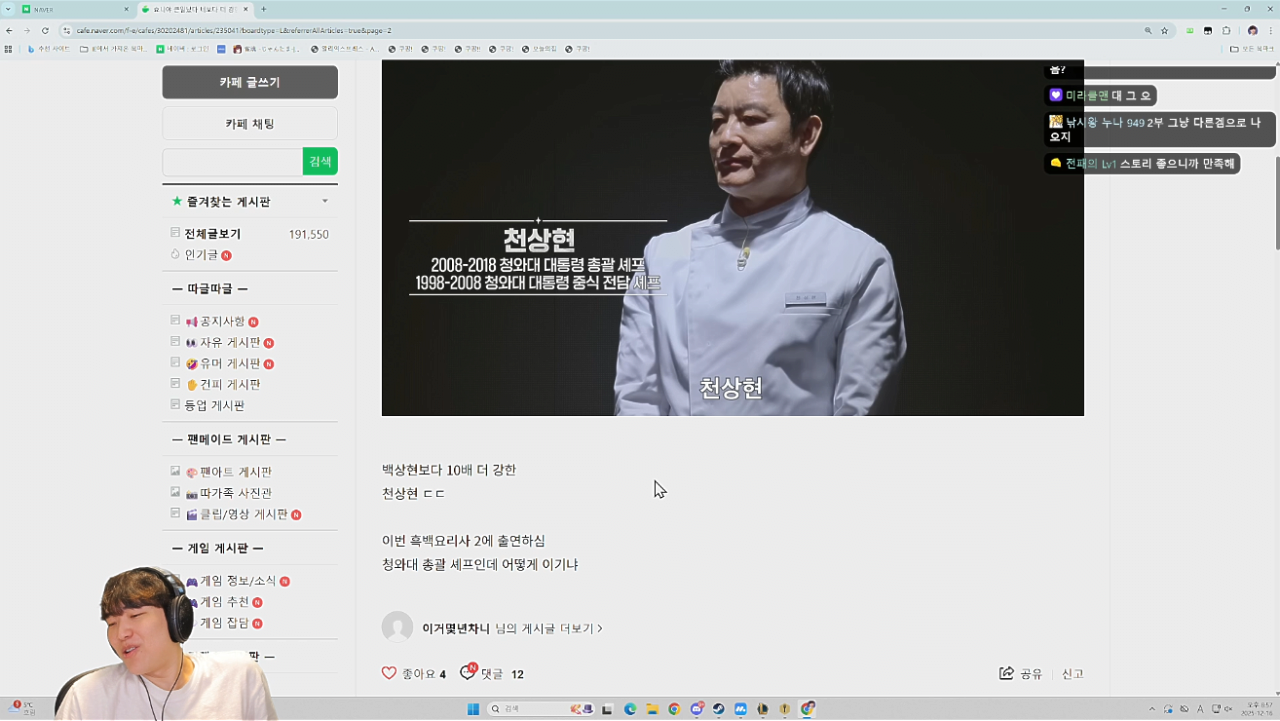Click the cafe search input field
Viewport: 1280px width, 721px height.
coord(232,162)
